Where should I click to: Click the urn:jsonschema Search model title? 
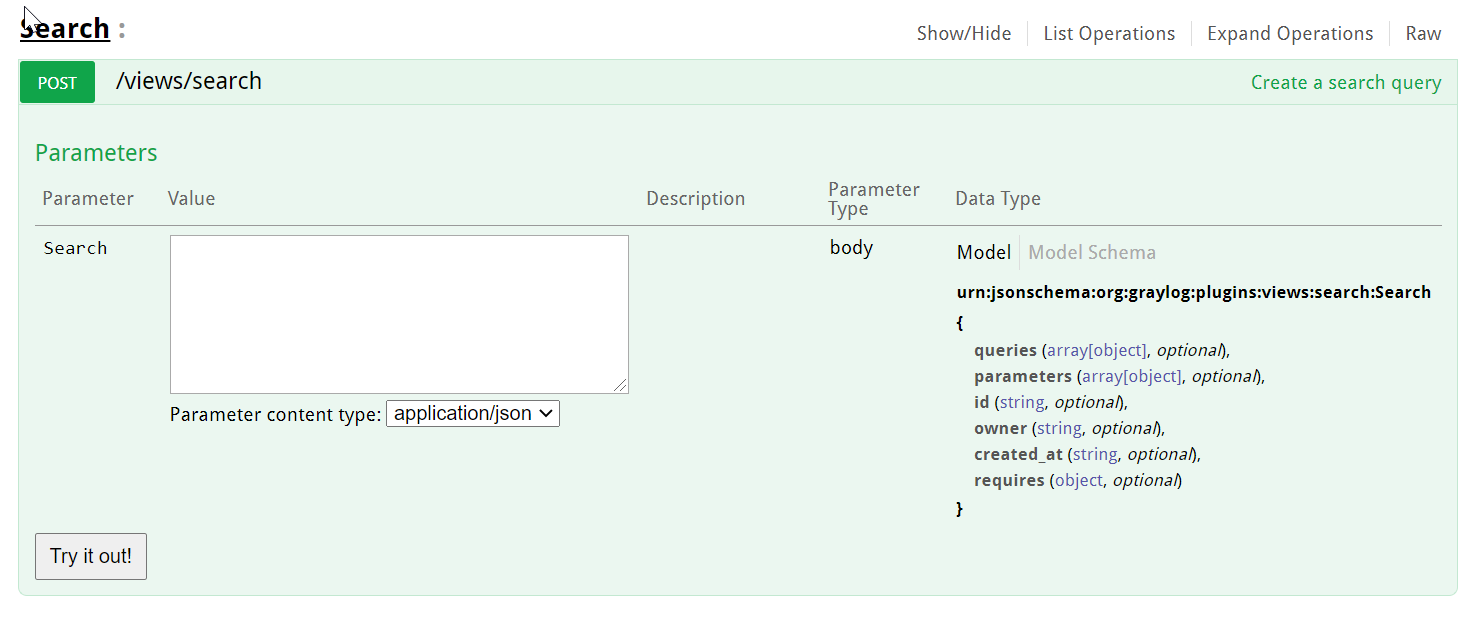coord(1193,293)
